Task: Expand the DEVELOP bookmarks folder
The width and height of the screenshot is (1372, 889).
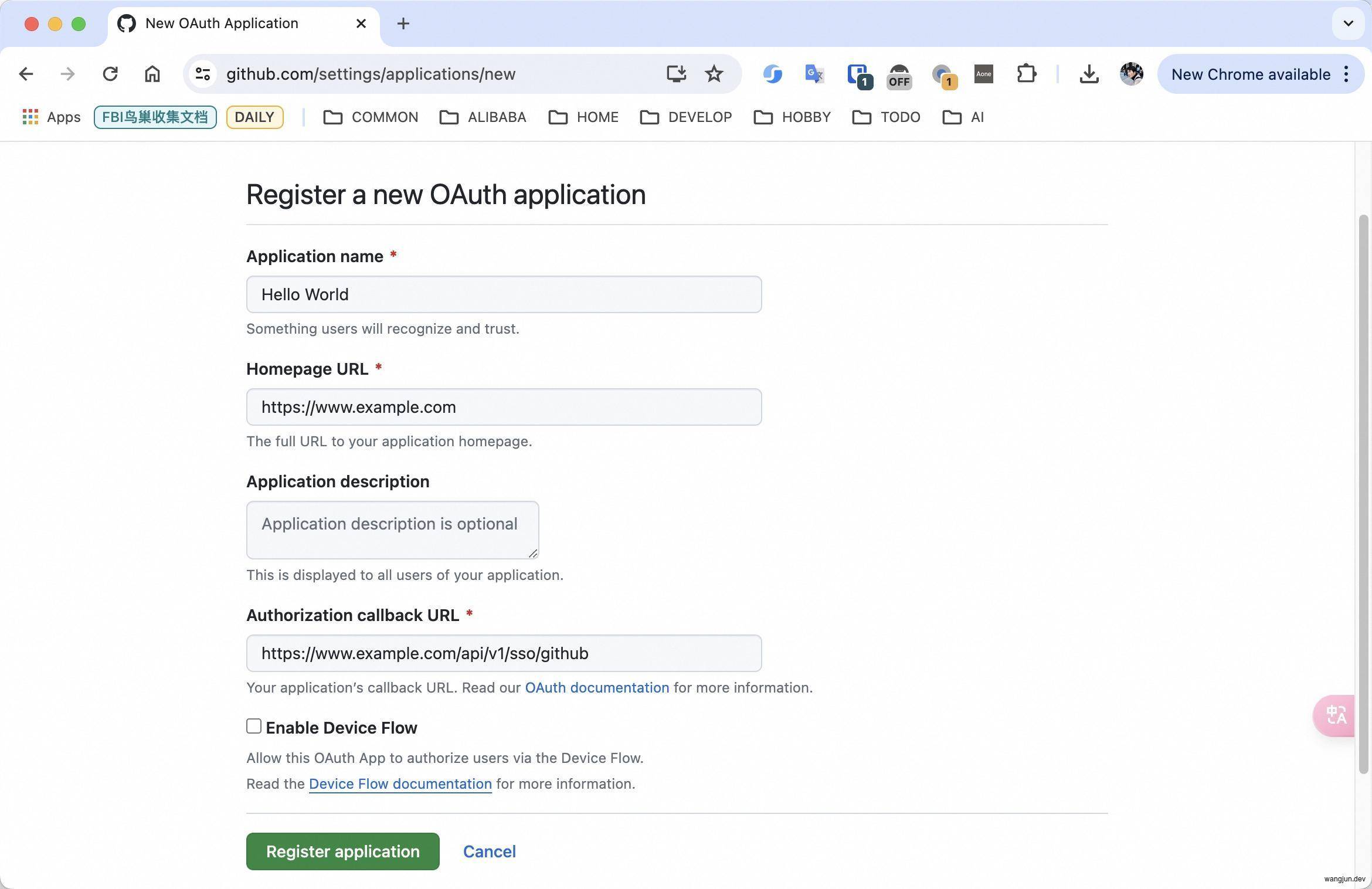Action: pos(685,117)
